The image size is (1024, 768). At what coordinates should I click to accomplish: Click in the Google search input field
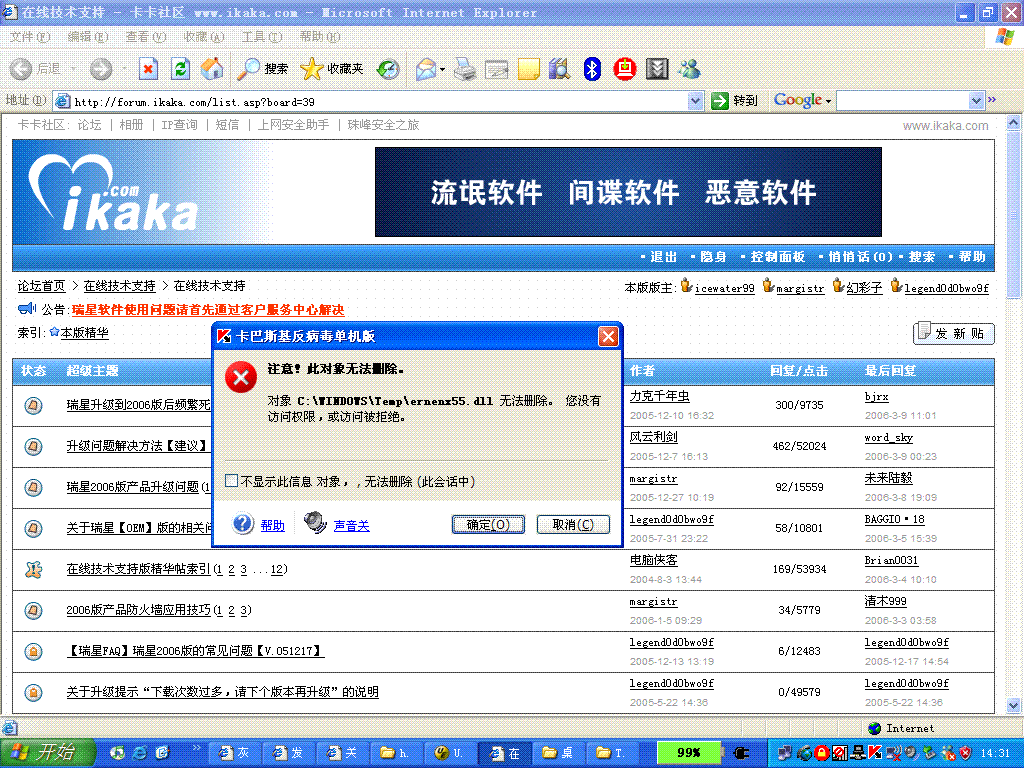902,101
